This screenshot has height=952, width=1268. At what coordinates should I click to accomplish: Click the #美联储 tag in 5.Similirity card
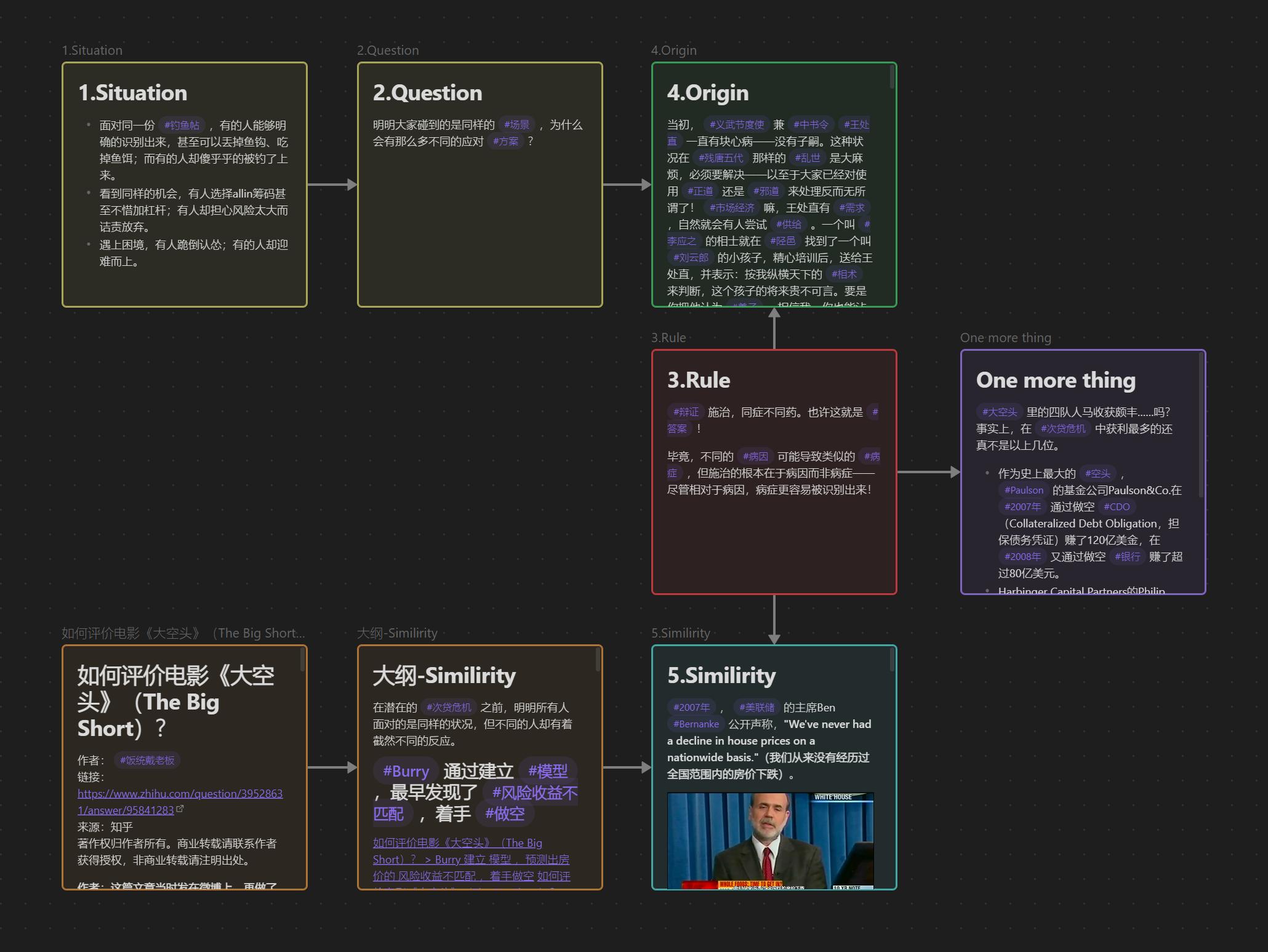[756, 708]
